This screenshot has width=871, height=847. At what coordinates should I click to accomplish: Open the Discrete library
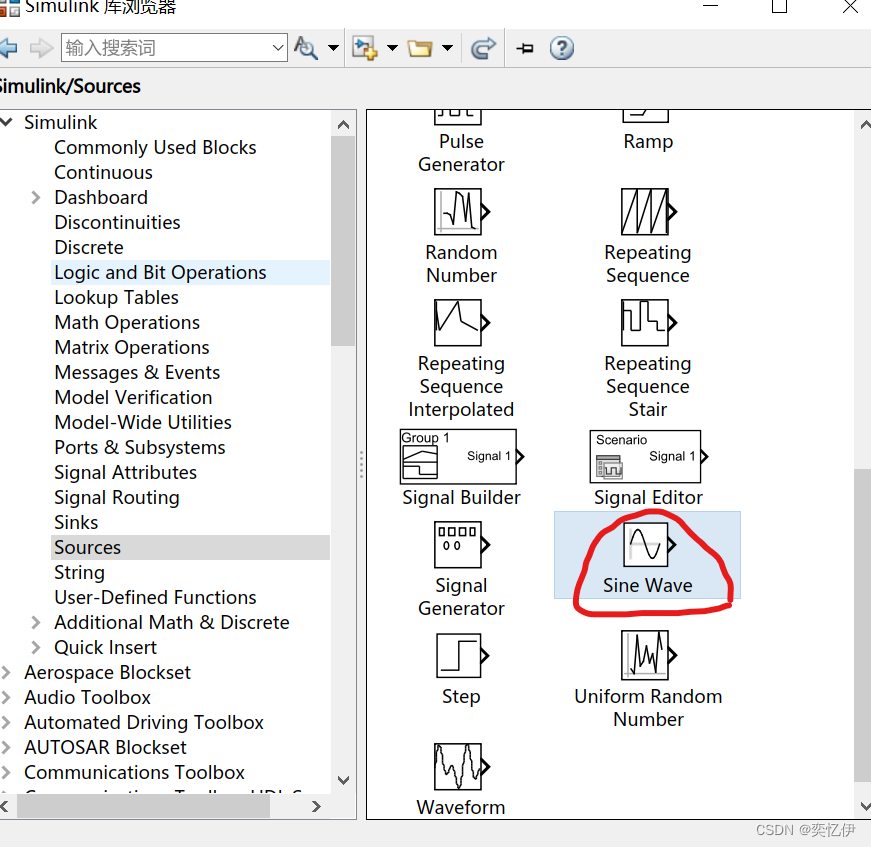tap(89, 247)
